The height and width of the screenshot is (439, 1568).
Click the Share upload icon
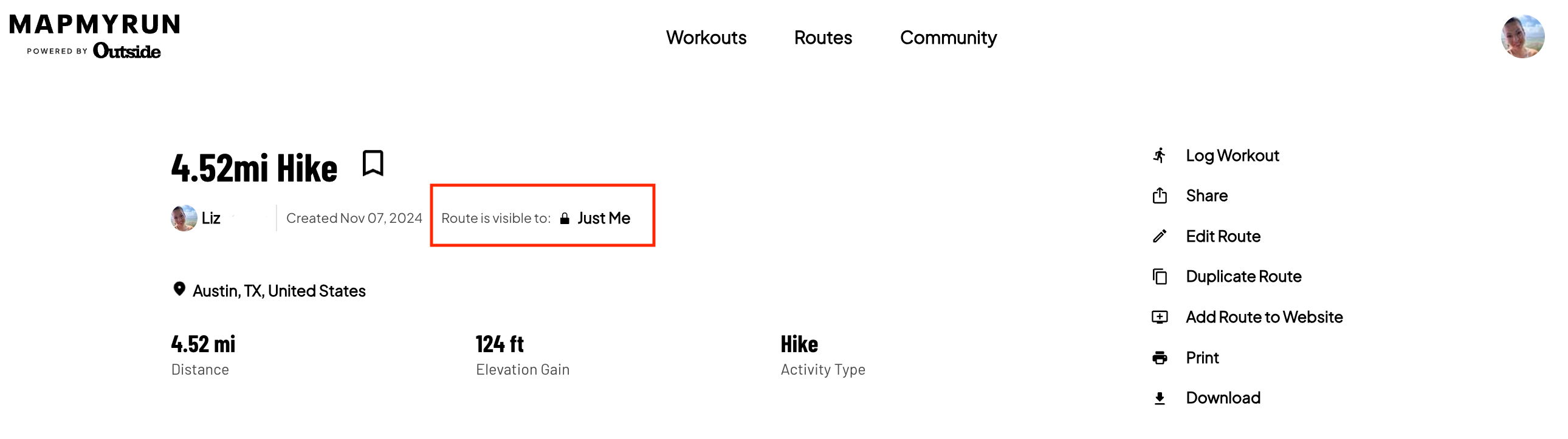pos(1160,196)
